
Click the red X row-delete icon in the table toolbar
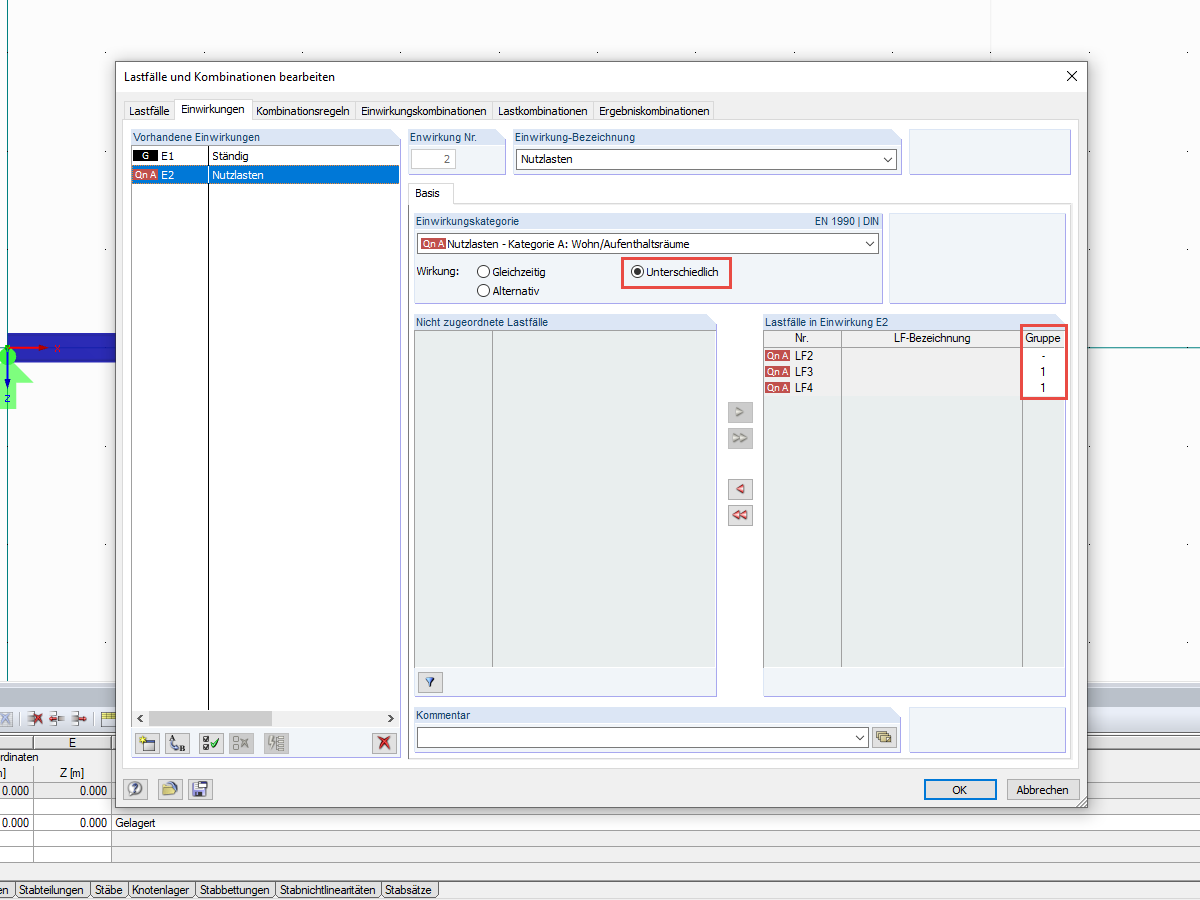pyautogui.click(x=36, y=718)
